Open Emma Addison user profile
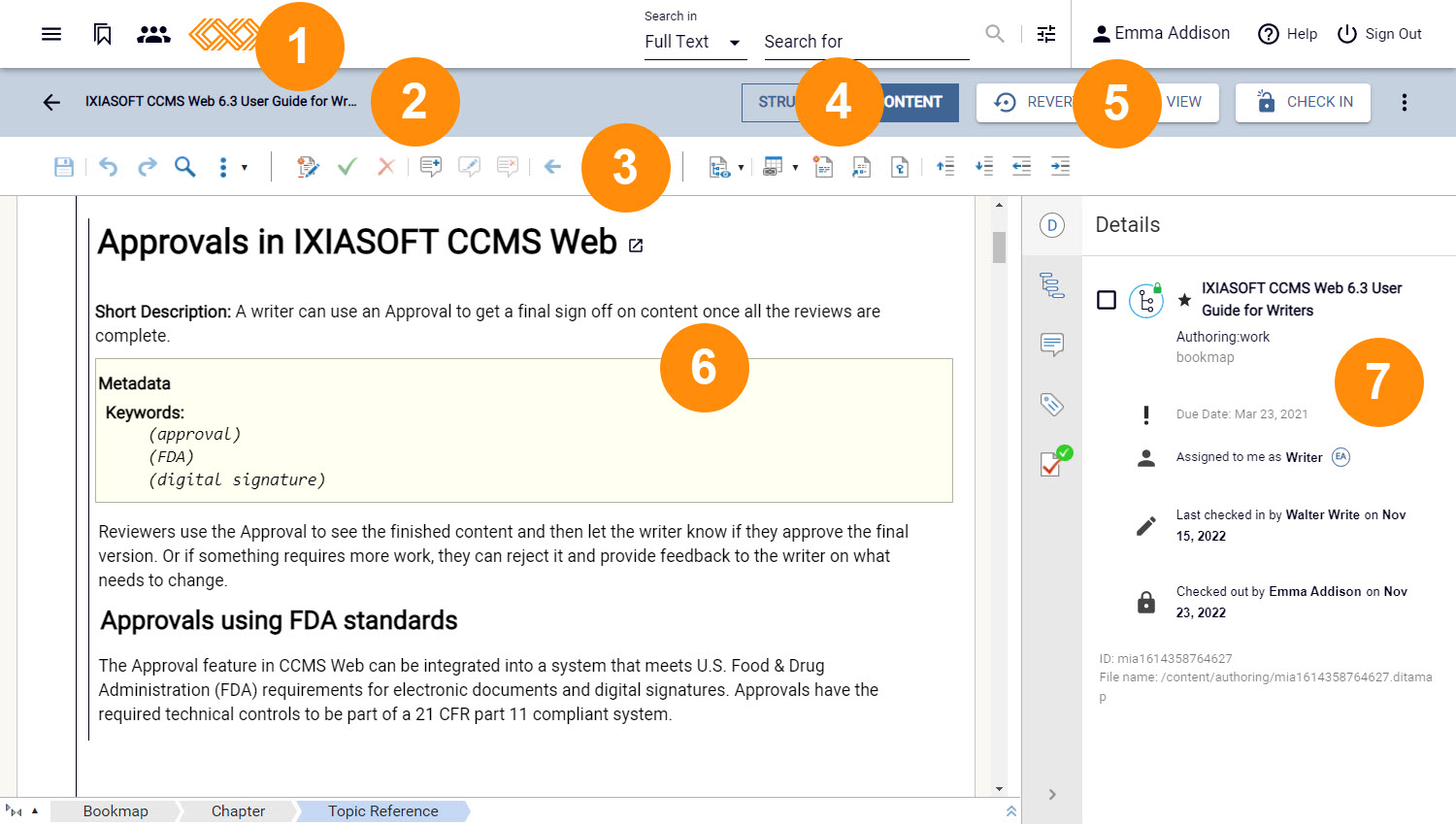 point(1161,33)
